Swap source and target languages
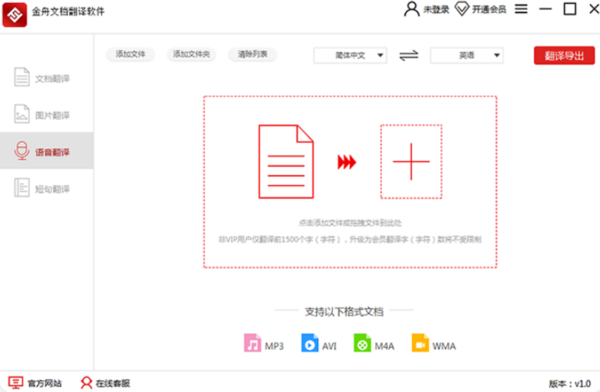Screen dimensions: 600x392 pyautogui.click(x=409, y=56)
